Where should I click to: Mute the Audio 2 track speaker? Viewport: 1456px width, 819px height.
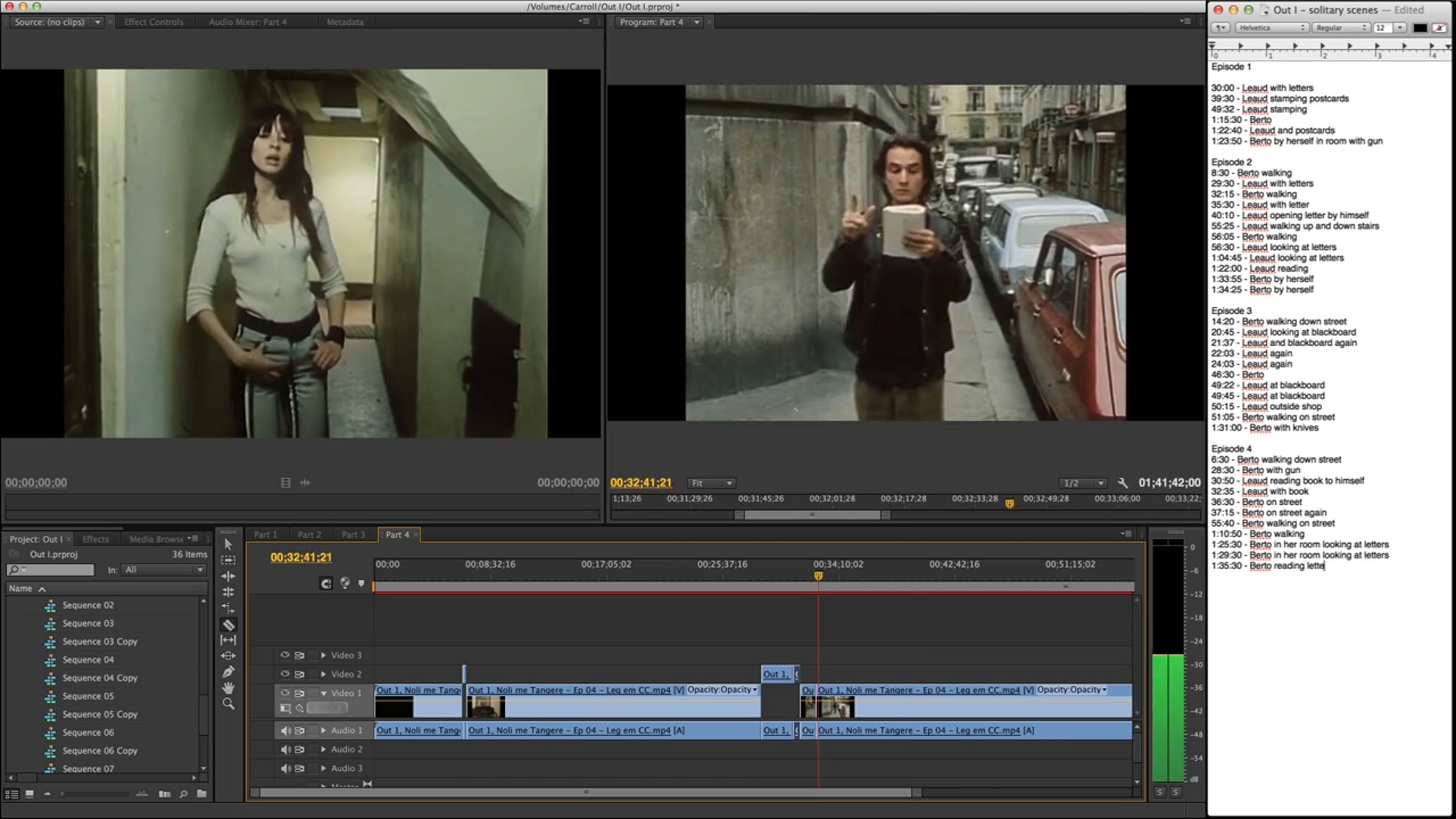tap(285, 749)
